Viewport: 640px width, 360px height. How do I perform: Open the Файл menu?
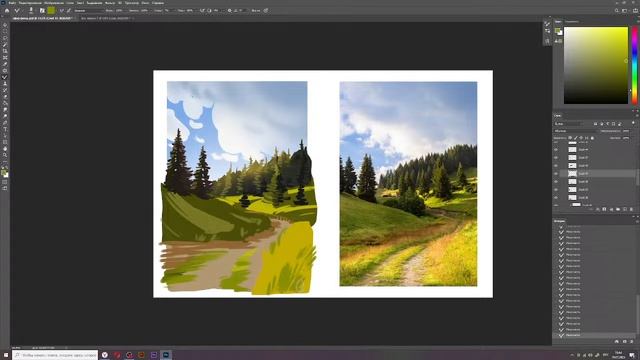12,3
